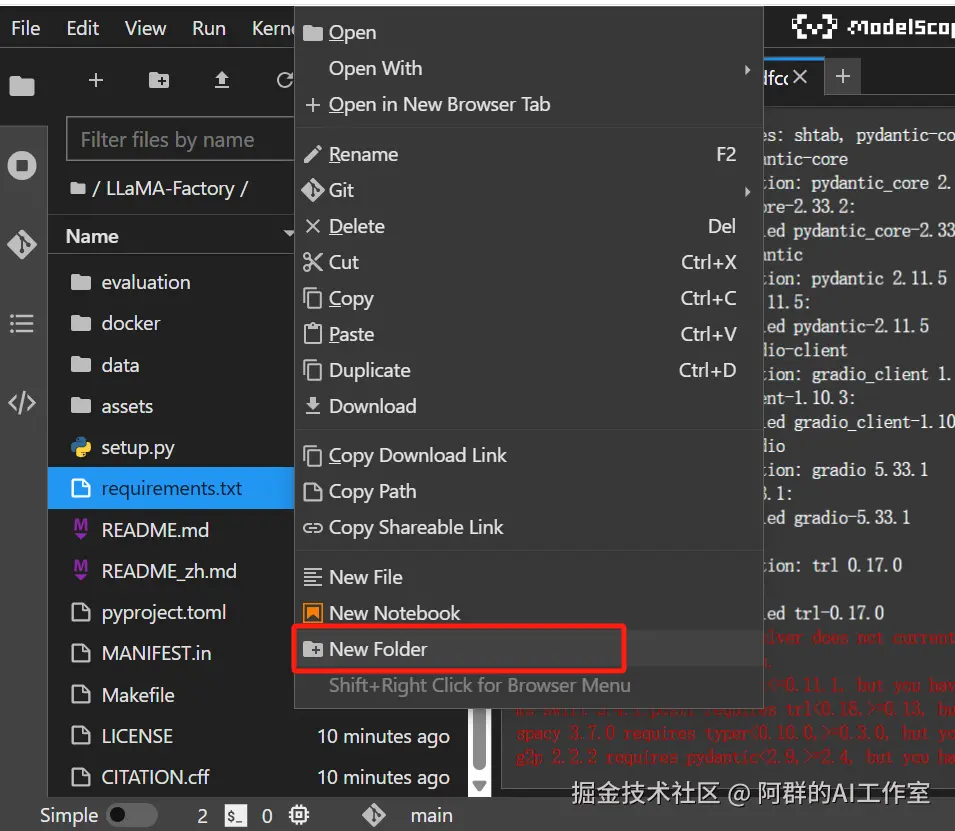Close the open terminal tab
Screen dimensions: 955x831
[800, 77]
